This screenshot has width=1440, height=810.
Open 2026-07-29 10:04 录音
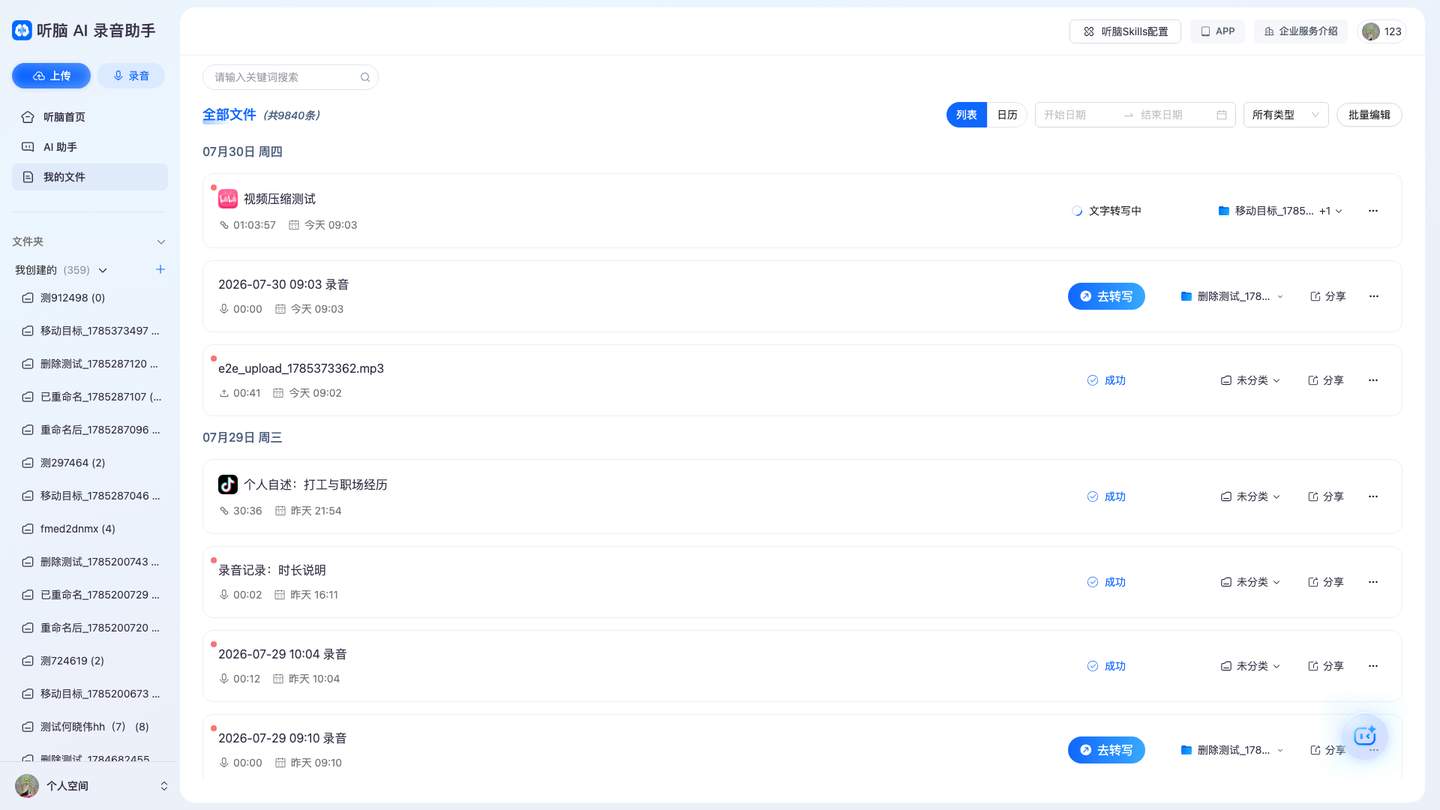283,654
